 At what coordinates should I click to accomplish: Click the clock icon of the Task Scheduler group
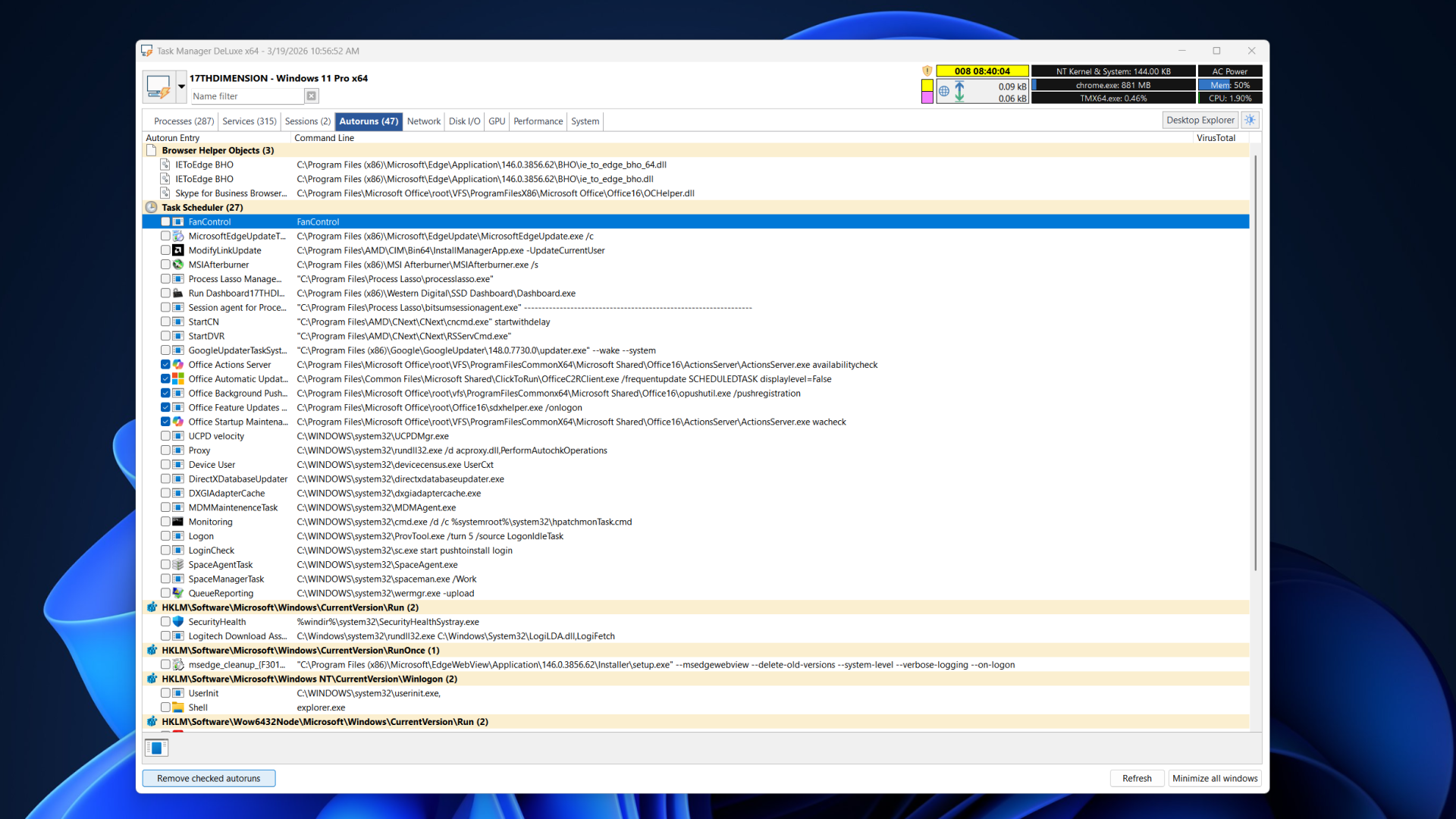(152, 207)
